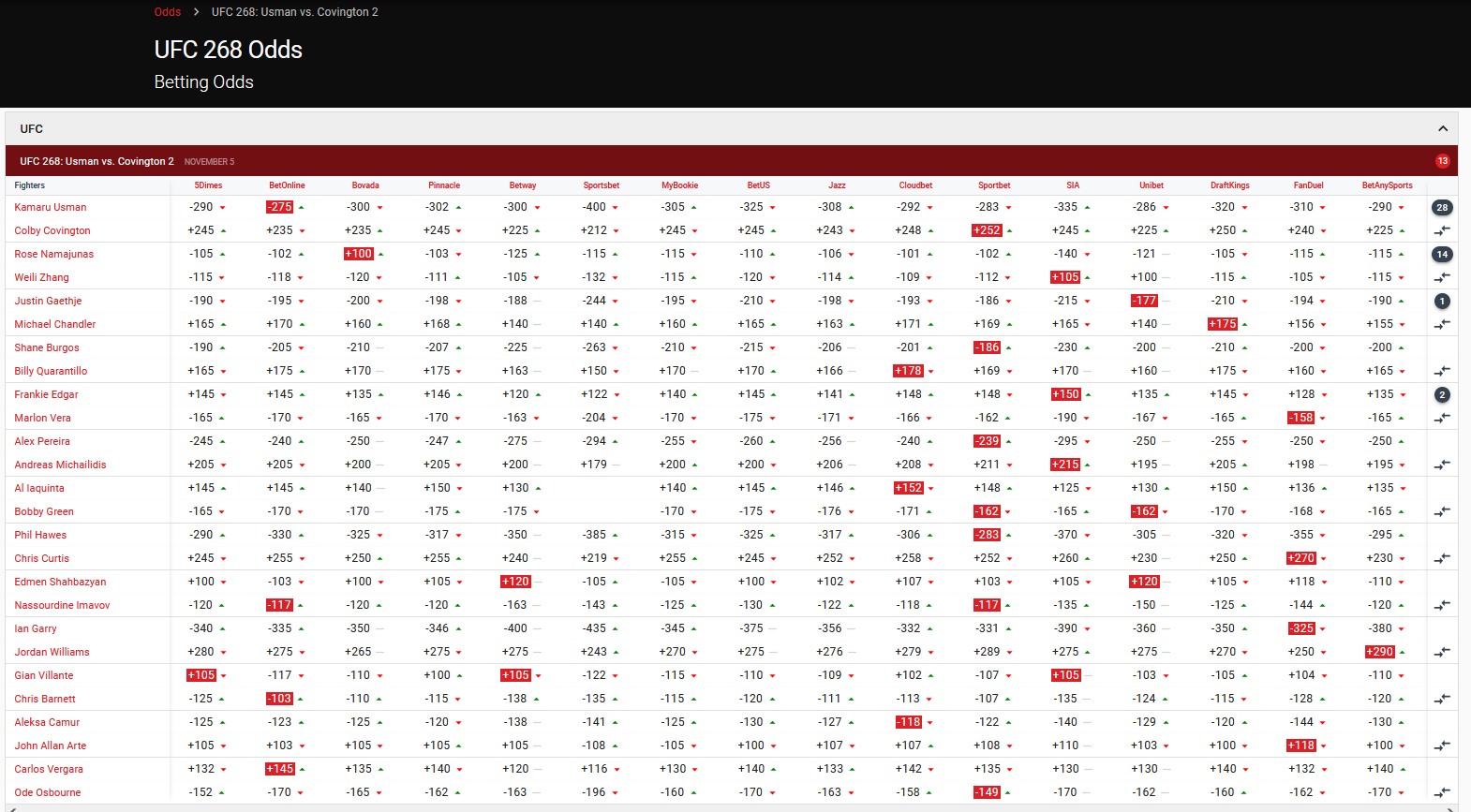This screenshot has width=1471, height=812.
Task: Click arrows icon in Colby Covington's row
Action: point(1442,230)
